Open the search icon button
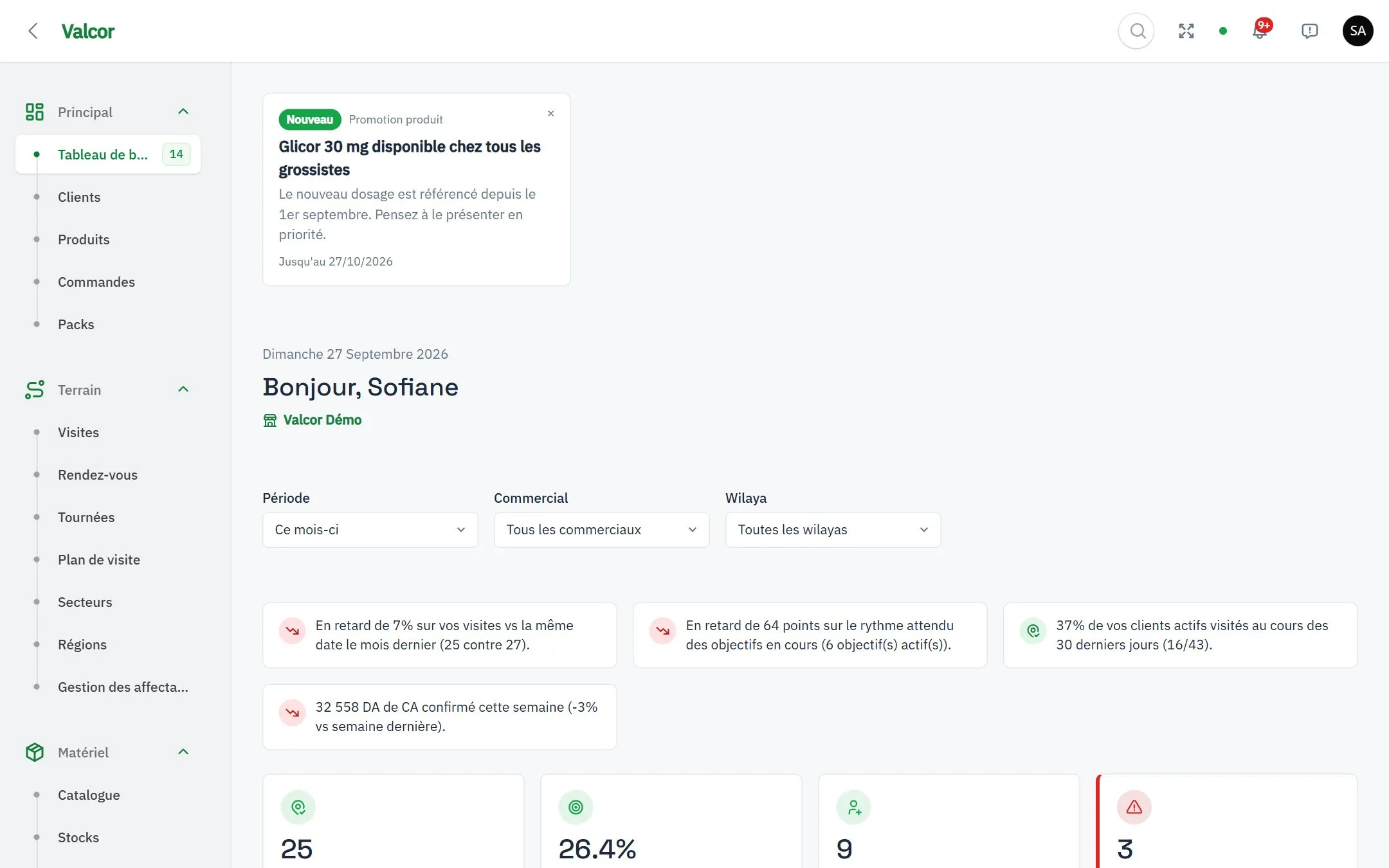This screenshot has height=868, width=1389. [x=1137, y=31]
